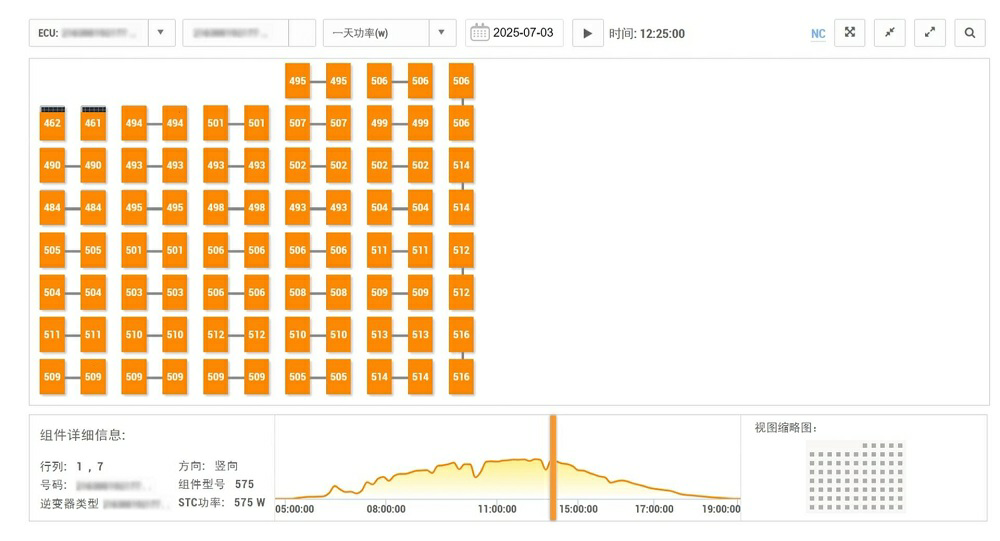Screen dimensions: 1000x541
Task: Select the left panel of 484 pair
Action: (x=52, y=208)
